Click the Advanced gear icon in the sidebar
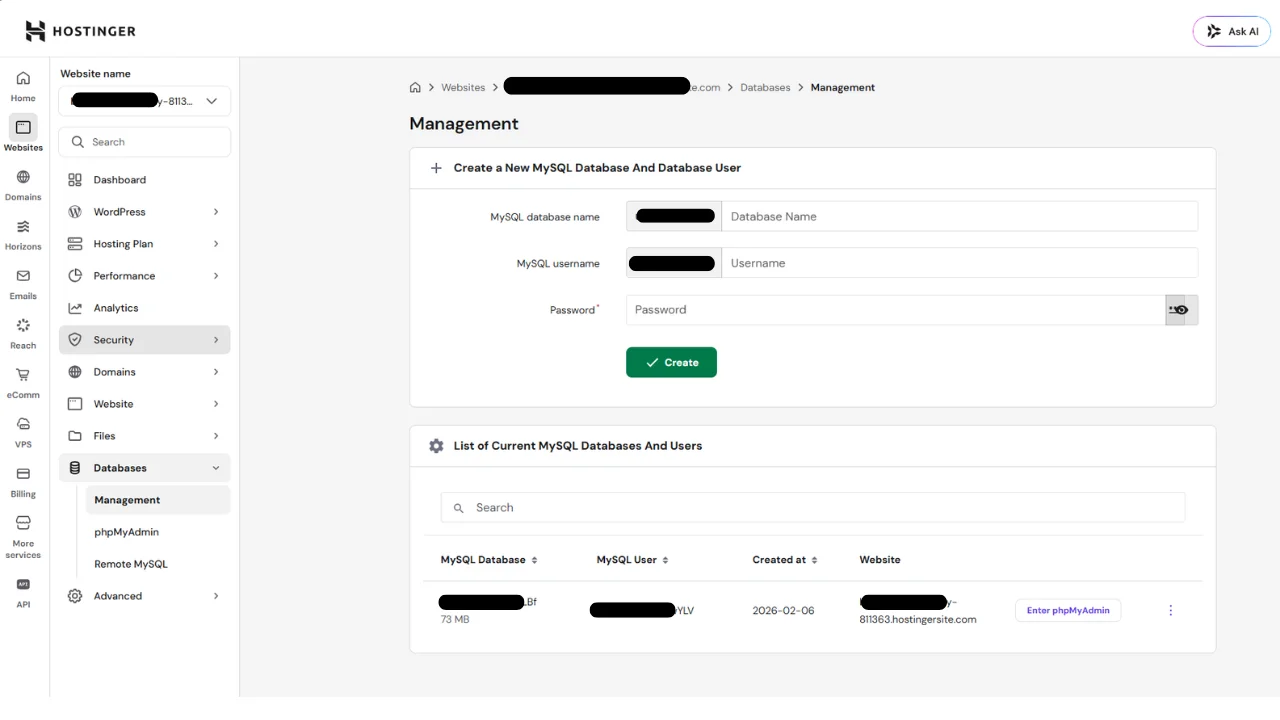1280x720 pixels. click(74, 596)
